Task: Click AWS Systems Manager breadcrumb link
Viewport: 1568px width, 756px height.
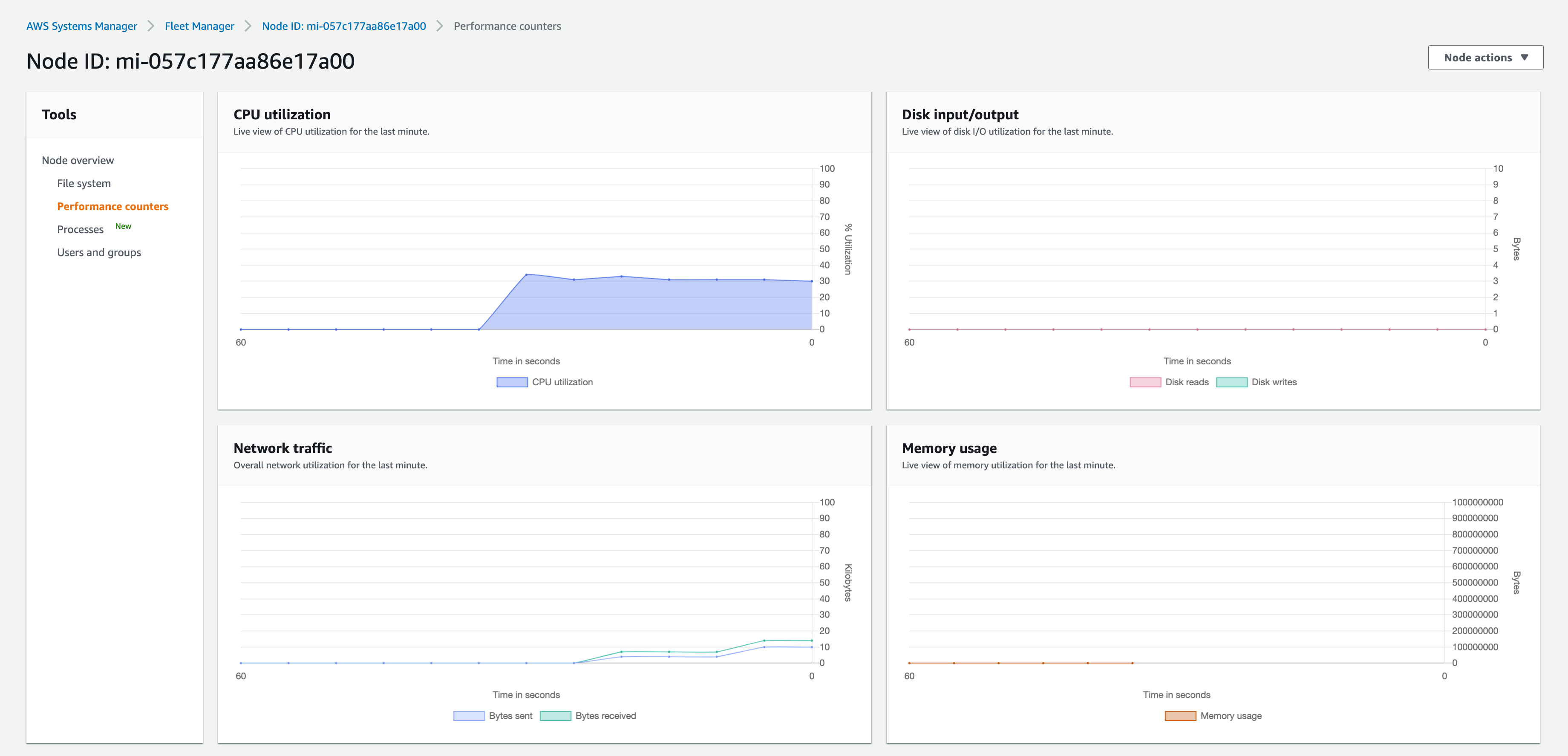Action: pyautogui.click(x=81, y=26)
